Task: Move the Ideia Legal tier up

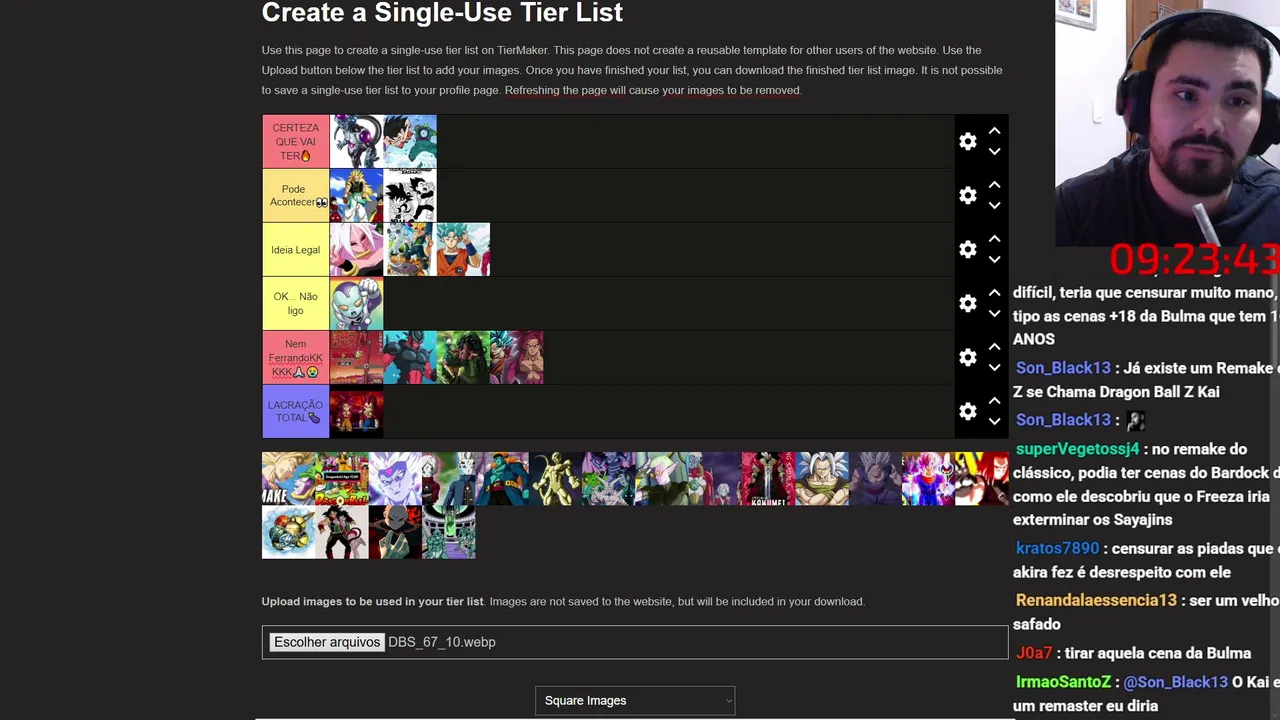Action: [x=994, y=239]
